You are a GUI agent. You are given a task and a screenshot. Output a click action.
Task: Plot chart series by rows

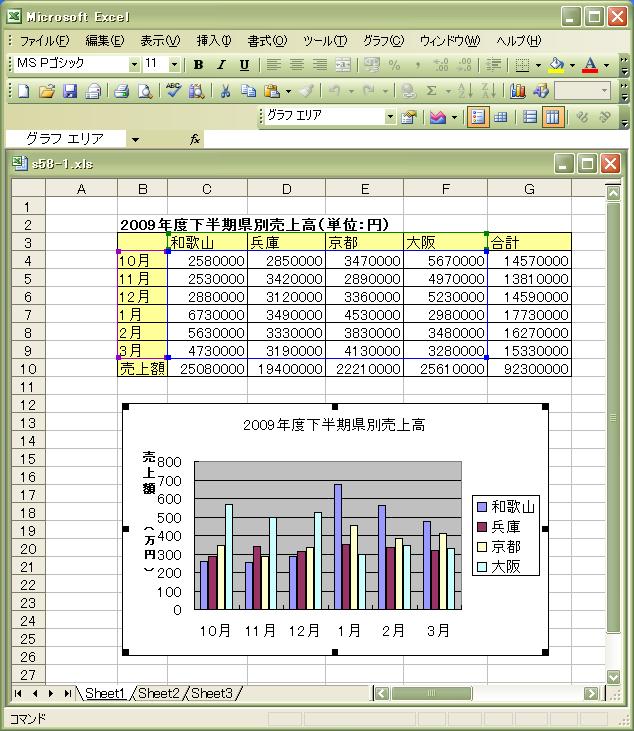[530, 117]
